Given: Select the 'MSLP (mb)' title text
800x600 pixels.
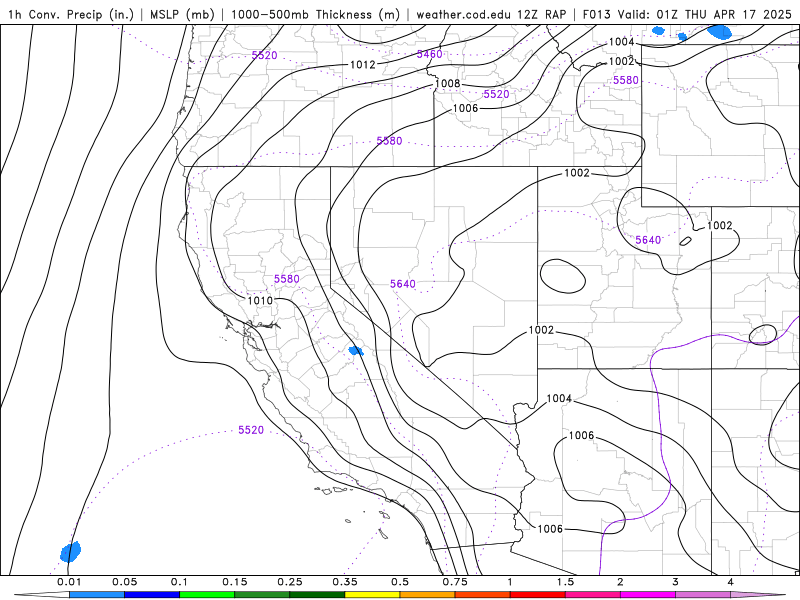Looking at the screenshot, I should click(182, 14).
